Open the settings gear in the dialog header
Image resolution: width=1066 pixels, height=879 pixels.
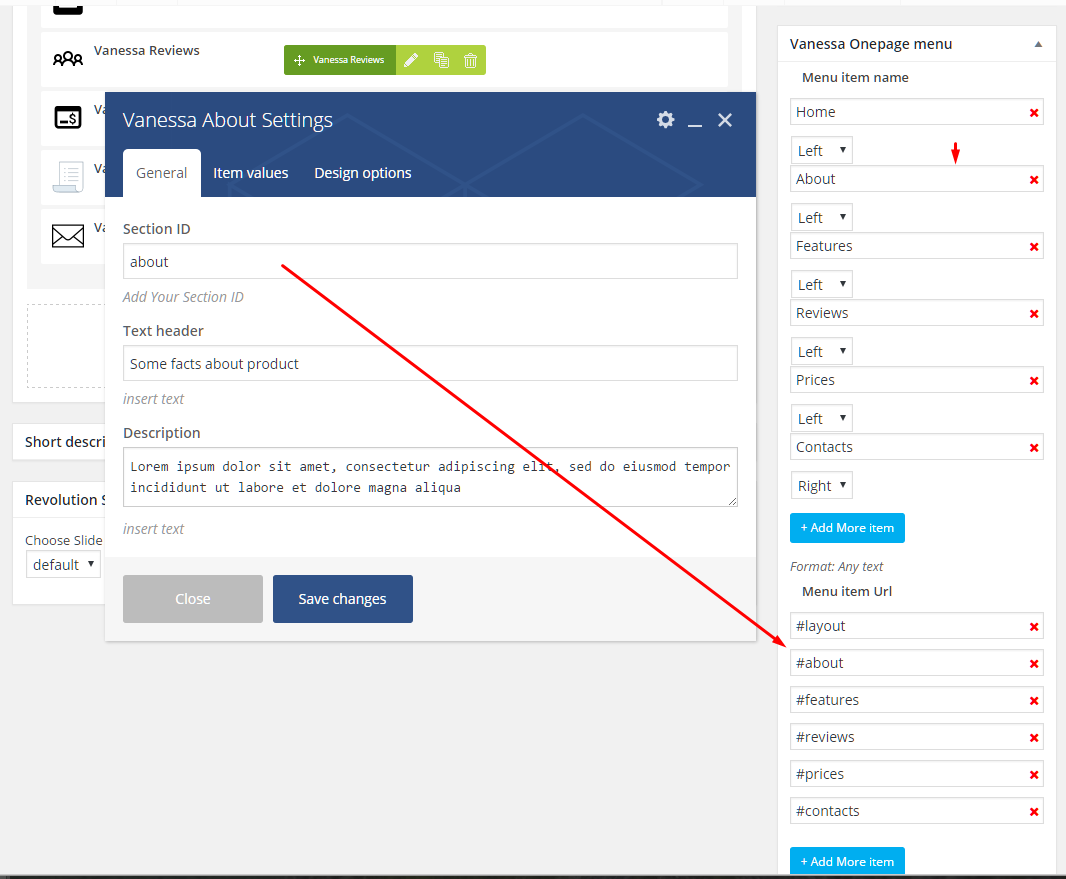pos(665,120)
